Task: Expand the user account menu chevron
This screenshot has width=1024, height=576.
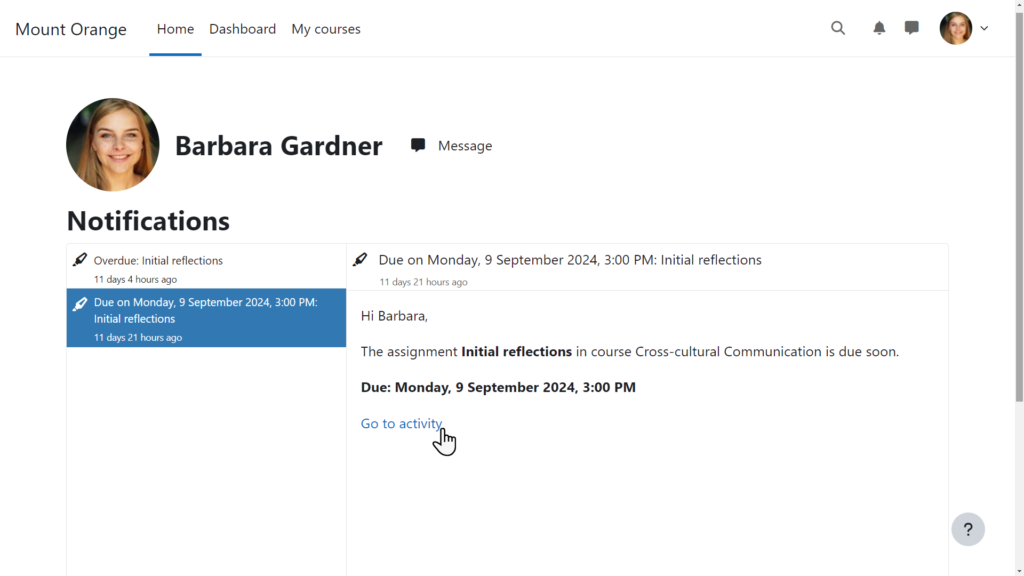Action: [985, 28]
